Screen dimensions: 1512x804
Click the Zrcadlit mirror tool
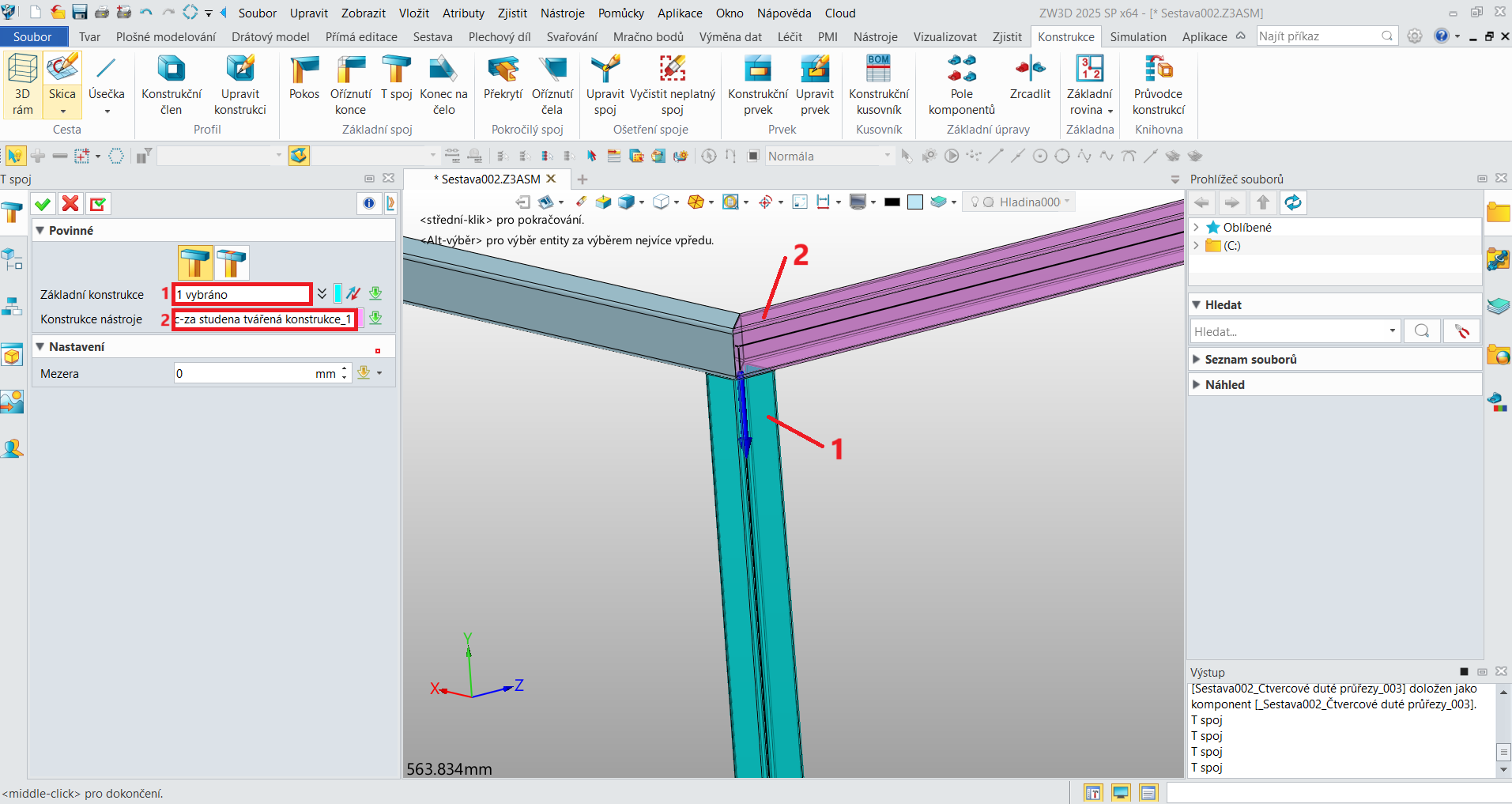[x=1030, y=78]
